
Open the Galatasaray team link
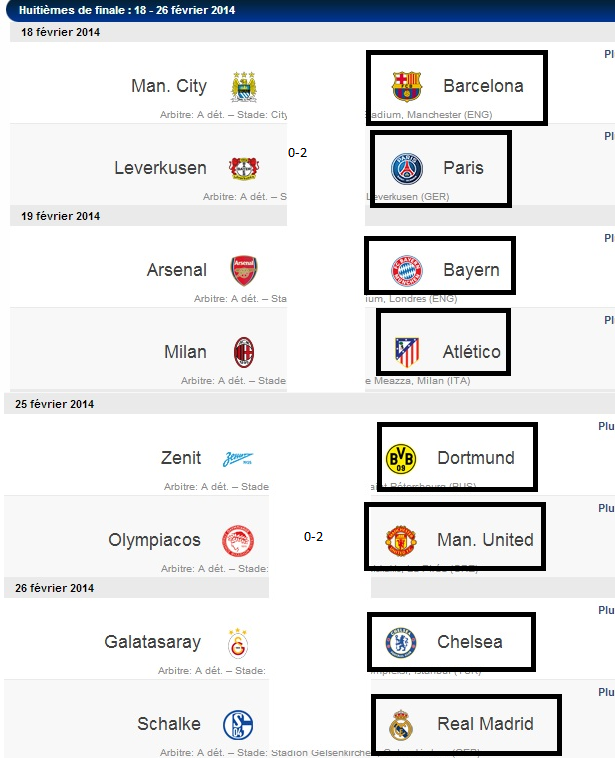153,641
